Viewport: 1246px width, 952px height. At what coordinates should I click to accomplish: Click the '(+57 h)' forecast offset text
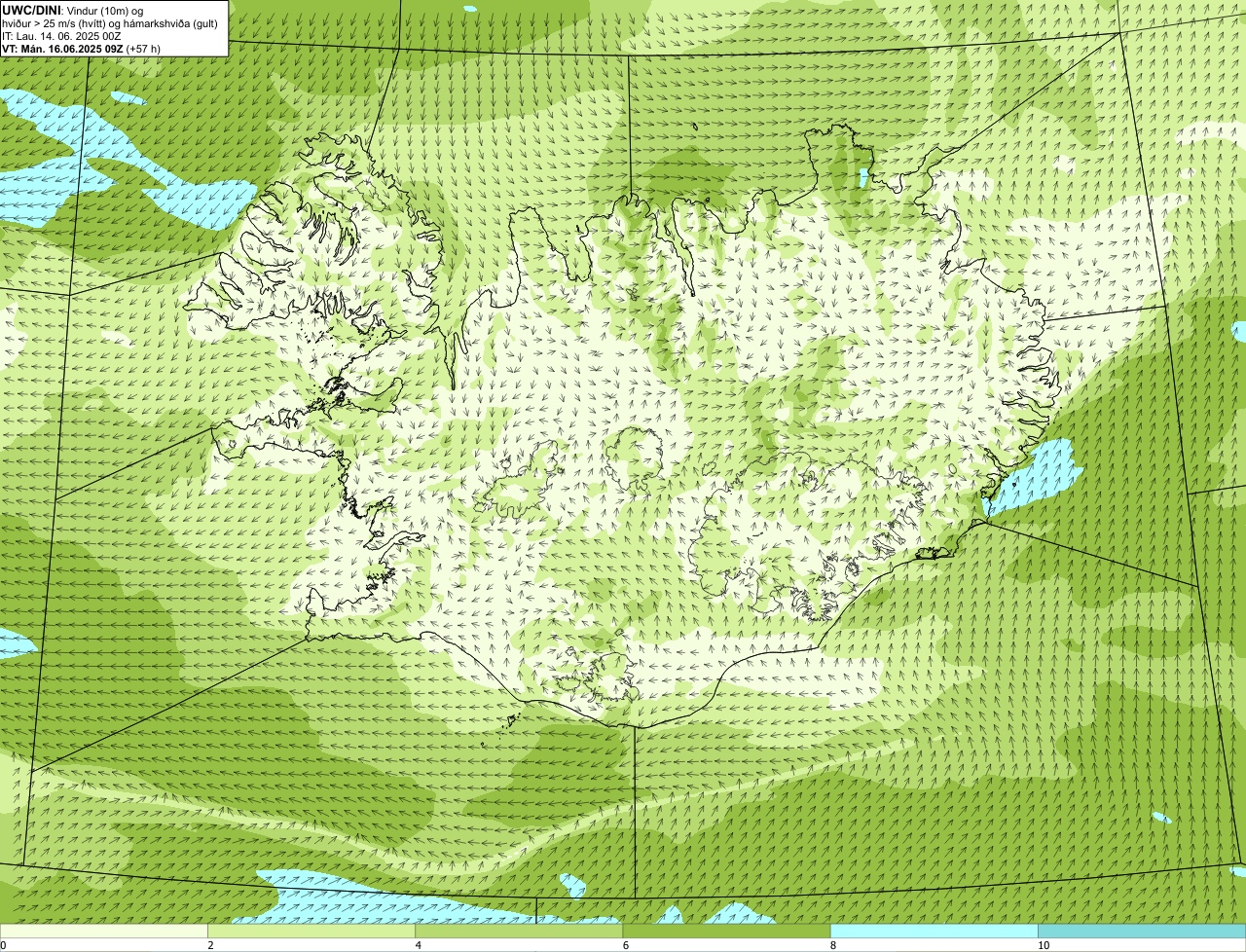(x=143, y=49)
